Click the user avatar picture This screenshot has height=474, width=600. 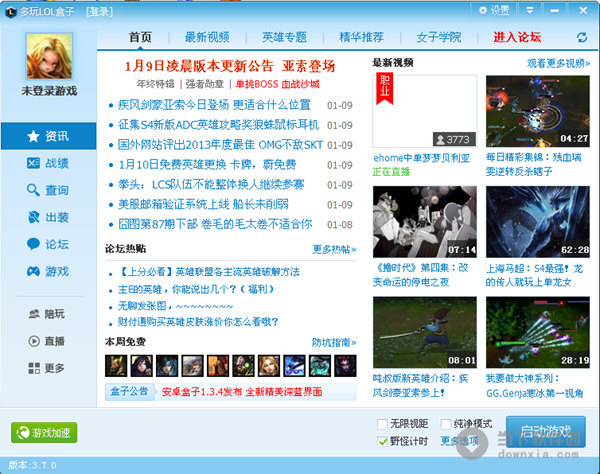(49, 56)
